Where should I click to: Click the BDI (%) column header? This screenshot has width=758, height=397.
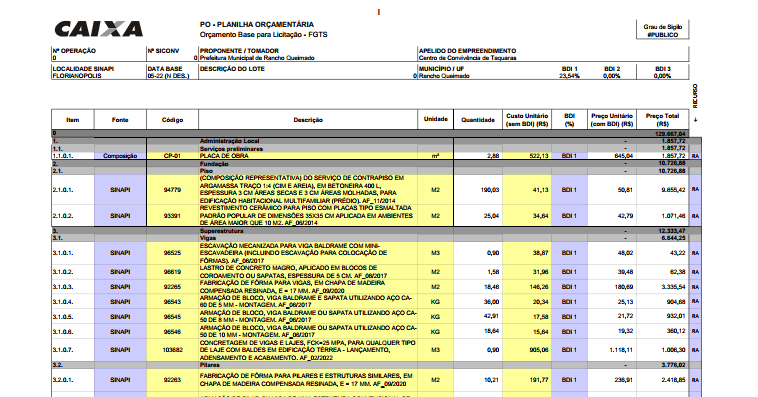click(569, 120)
